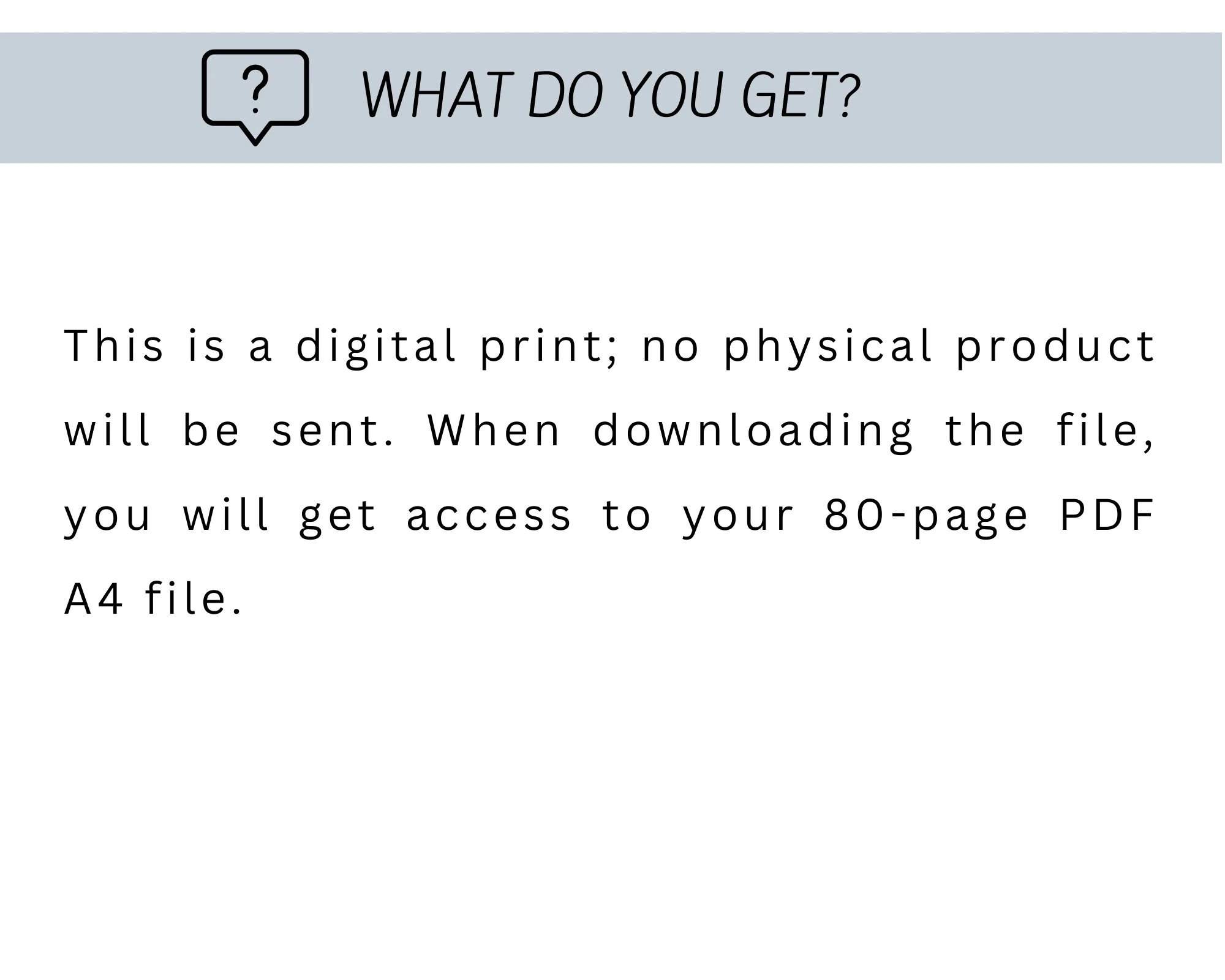Image resolution: width=1225 pixels, height=980 pixels.
Task: Click the phrase "will be sent."
Action: point(230,431)
